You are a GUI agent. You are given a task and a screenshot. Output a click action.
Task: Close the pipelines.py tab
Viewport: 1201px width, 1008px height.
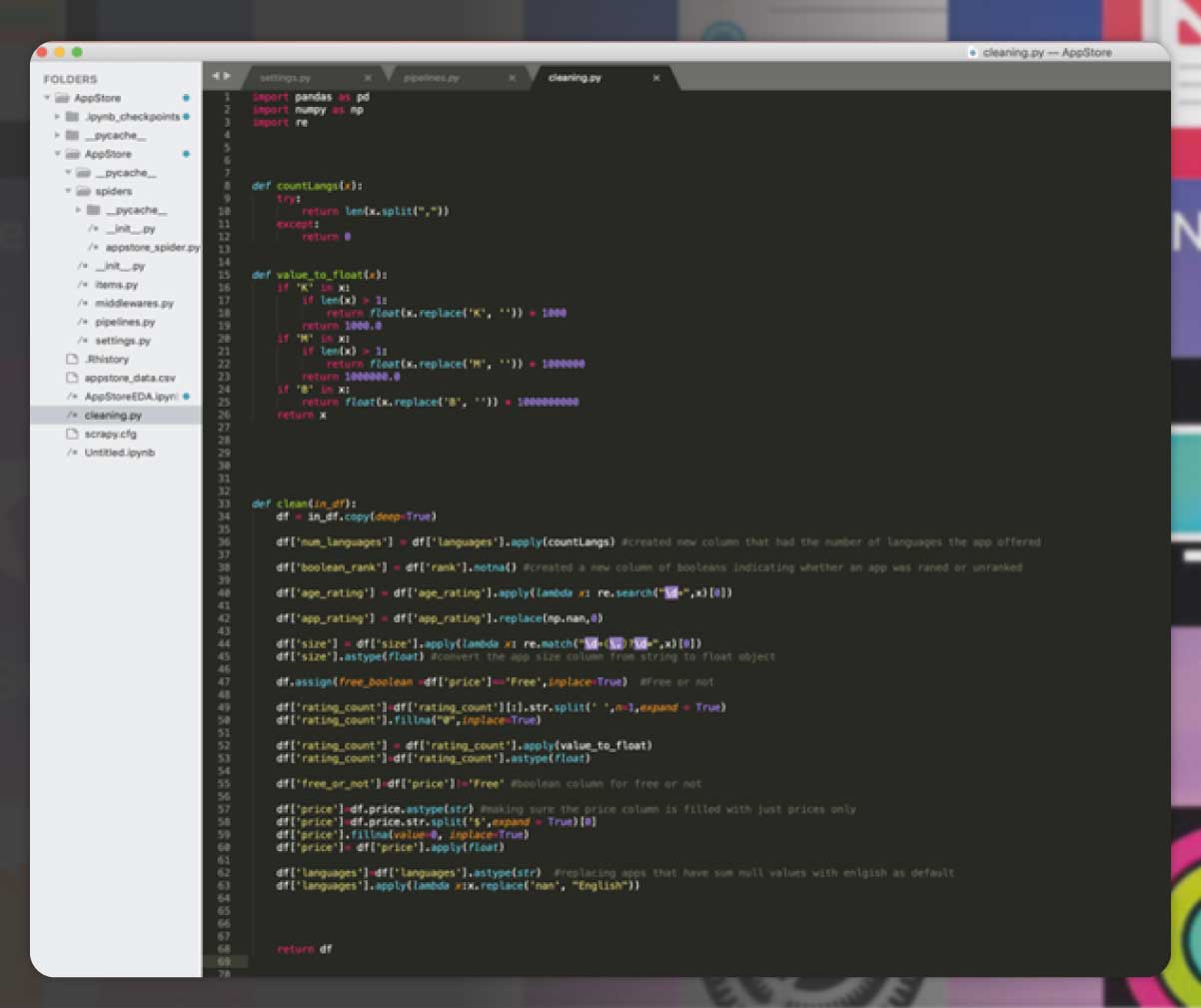(513, 78)
